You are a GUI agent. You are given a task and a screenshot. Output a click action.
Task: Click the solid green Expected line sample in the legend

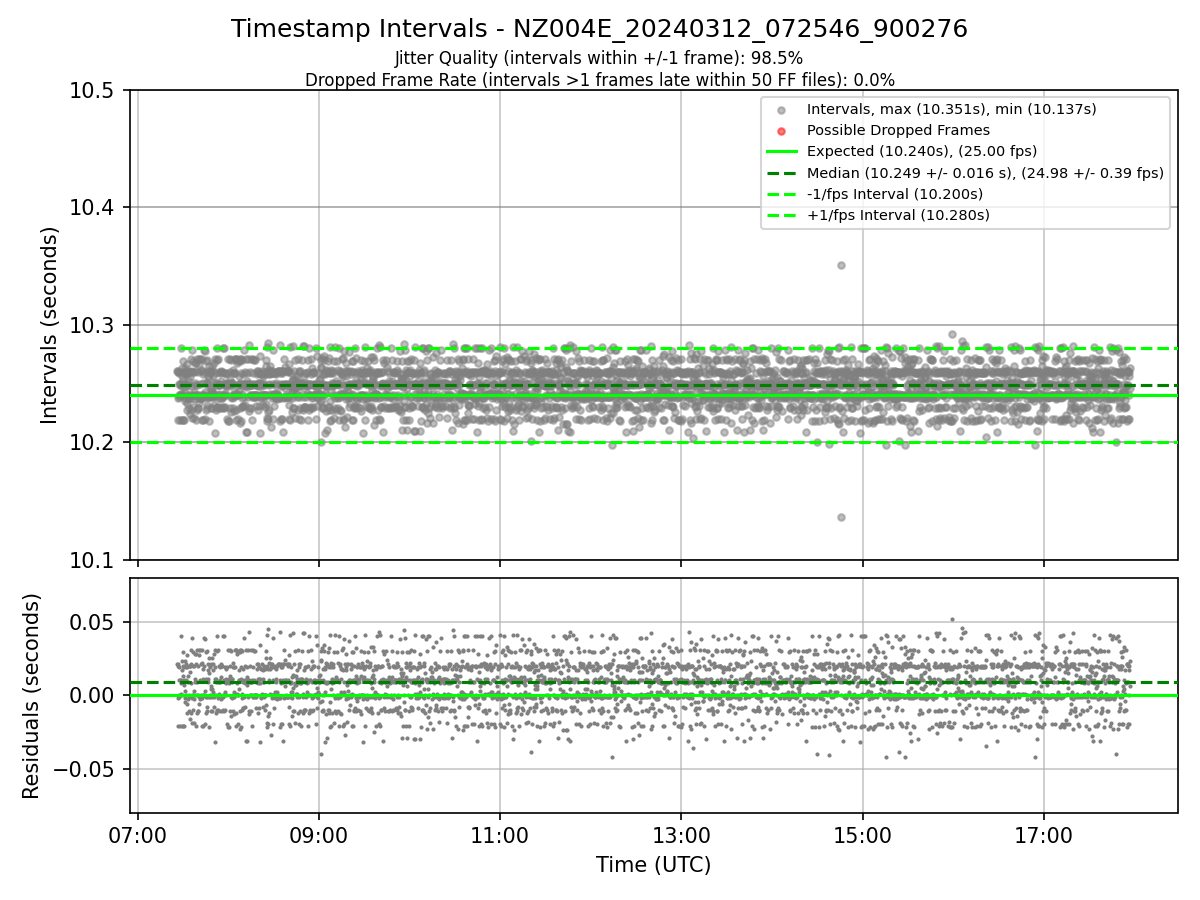click(782, 152)
